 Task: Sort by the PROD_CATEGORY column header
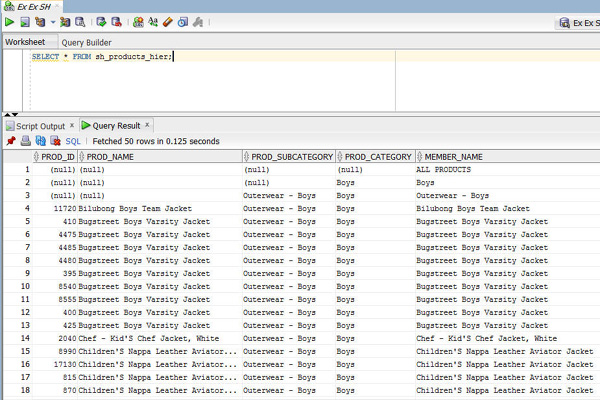379,157
